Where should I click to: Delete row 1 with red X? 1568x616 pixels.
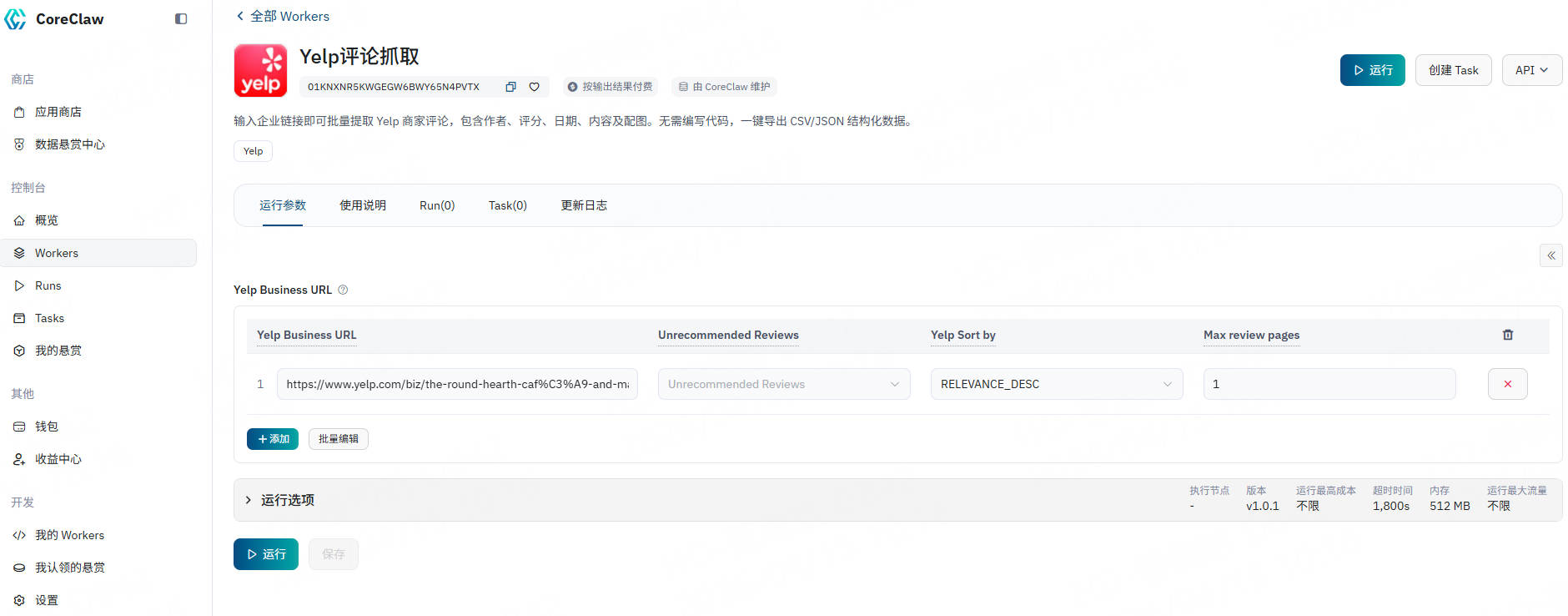[1507, 384]
